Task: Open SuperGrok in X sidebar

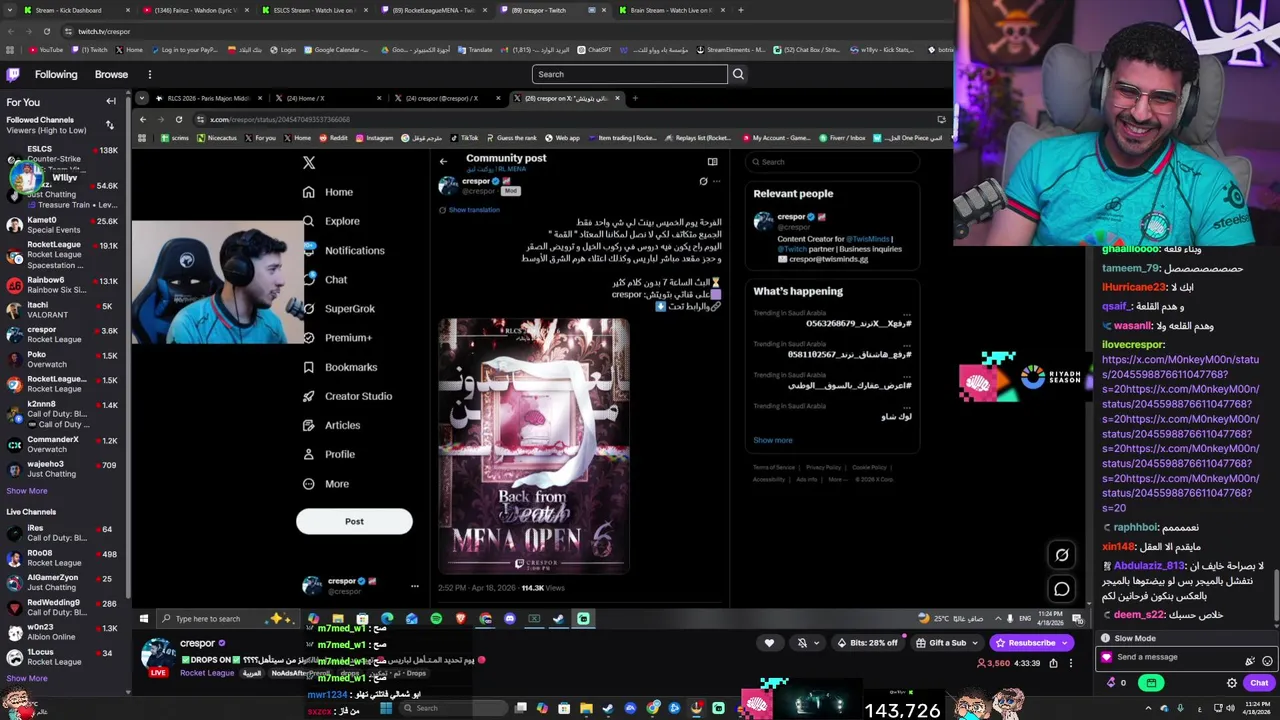Action: pos(339,309)
